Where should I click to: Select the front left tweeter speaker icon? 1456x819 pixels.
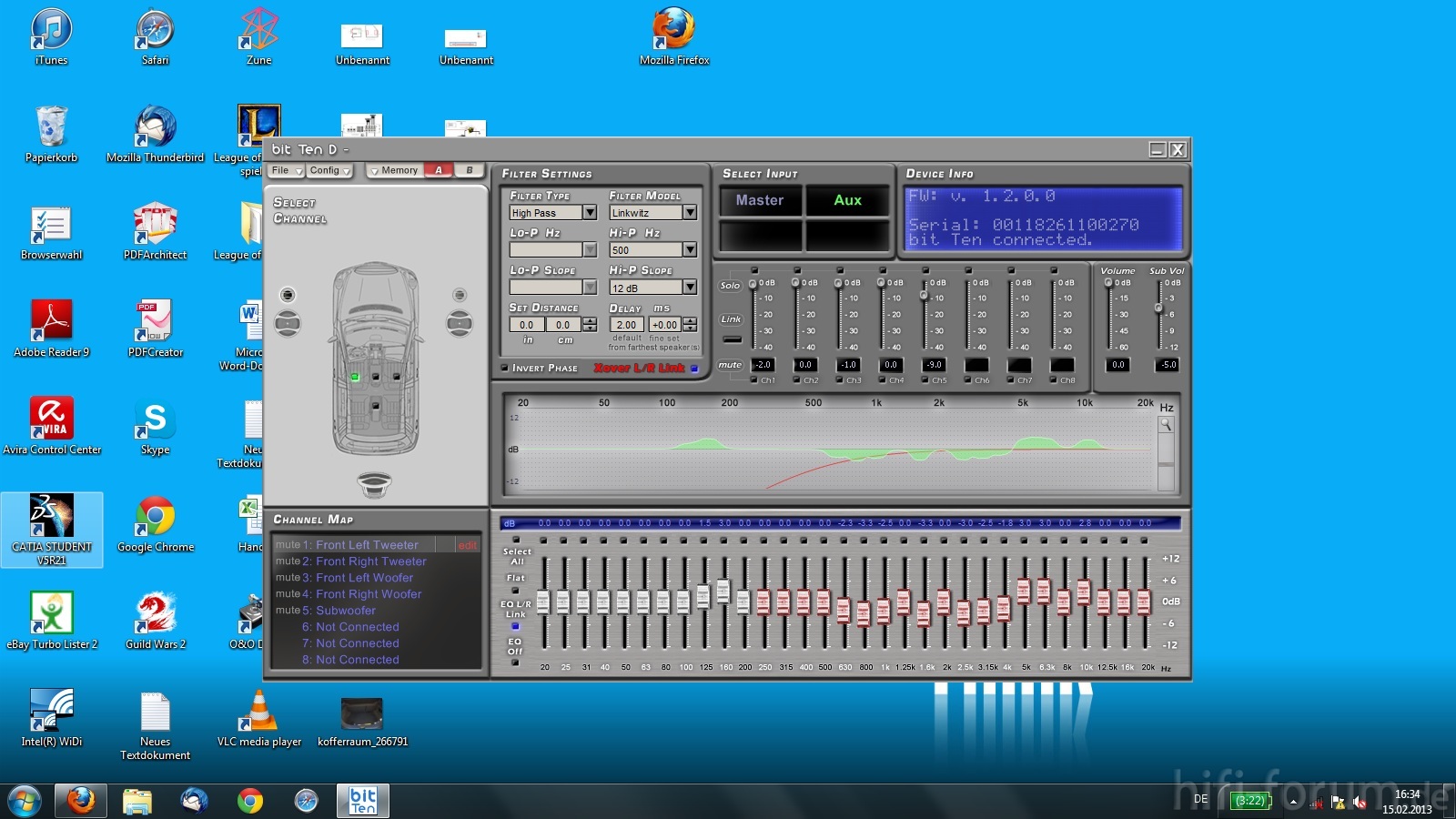point(288,295)
